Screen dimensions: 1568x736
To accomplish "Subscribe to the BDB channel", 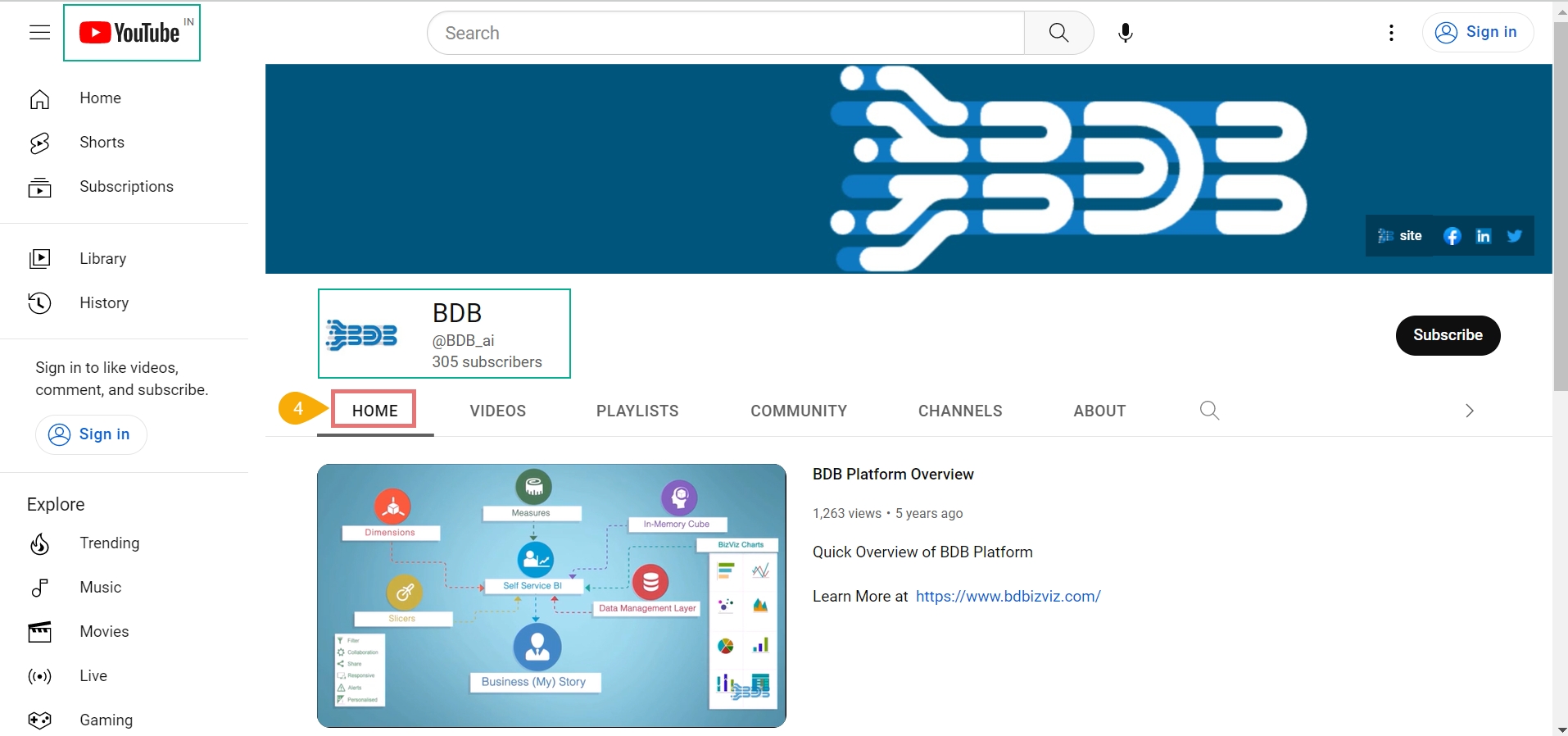I will click(1448, 335).
